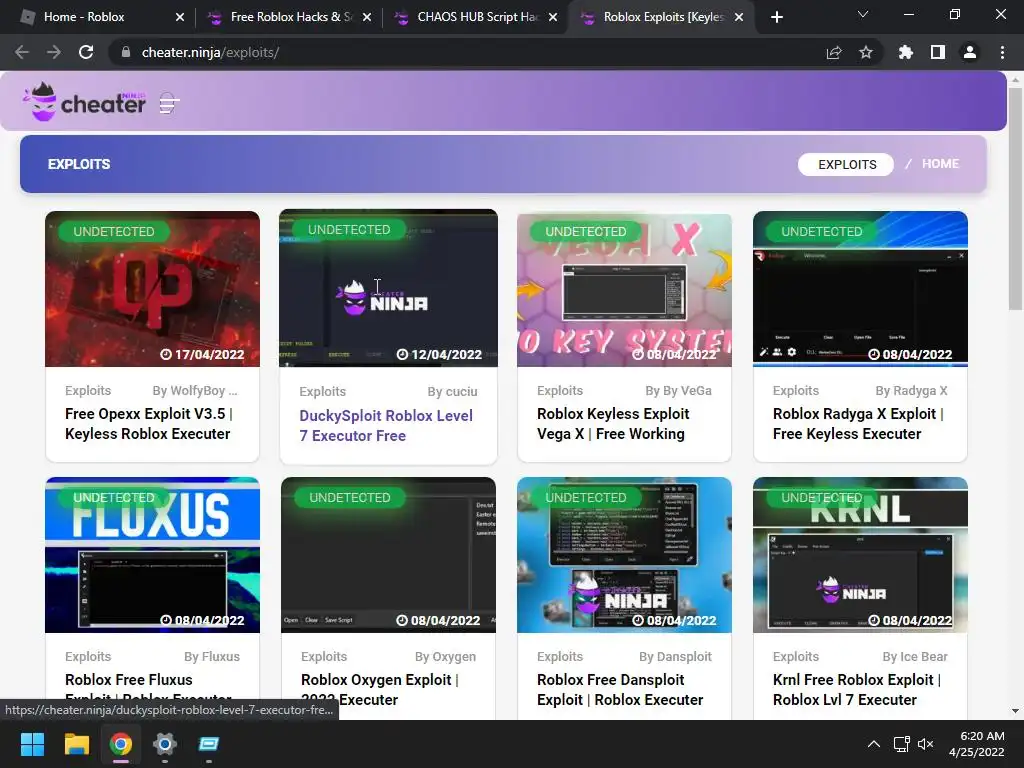Viewport: 1024px width, 768px height.
Task: Click the address bar URL
Action: point(210,52)
